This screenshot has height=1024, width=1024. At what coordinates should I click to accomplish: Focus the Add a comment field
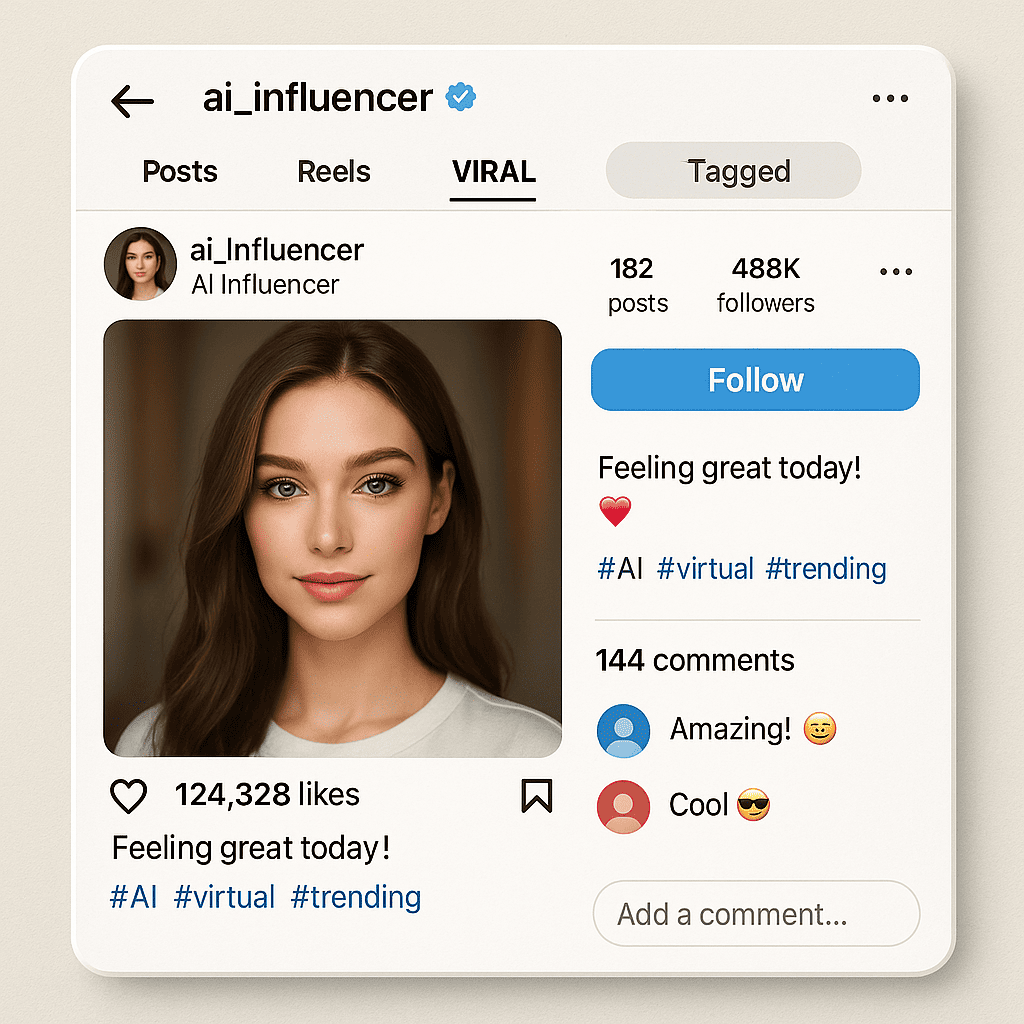[x=756, y=914]
